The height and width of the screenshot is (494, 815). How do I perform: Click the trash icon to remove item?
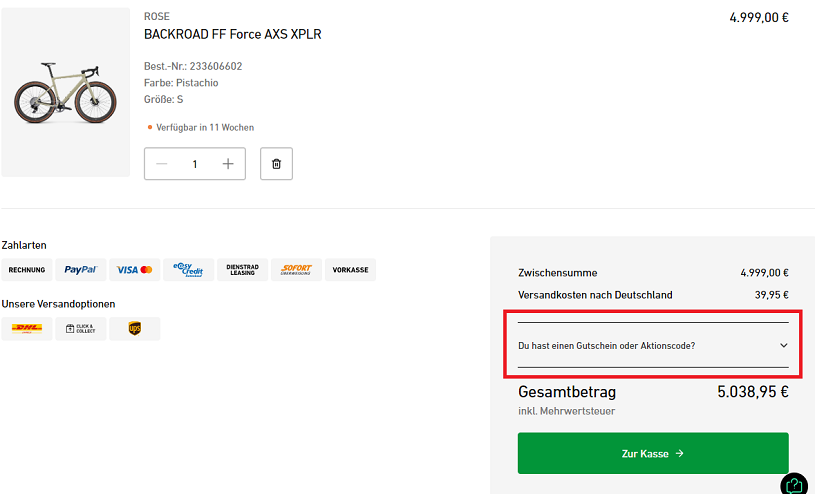pyautogui.click(x=276, y=164)
